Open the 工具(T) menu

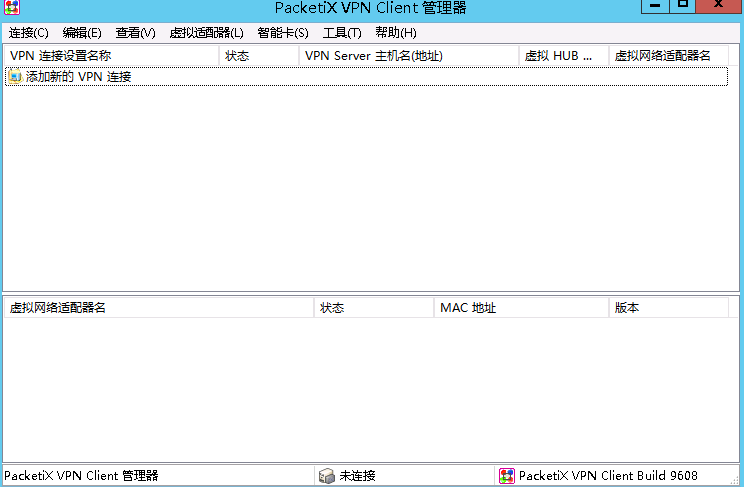(x=342, y=33)
